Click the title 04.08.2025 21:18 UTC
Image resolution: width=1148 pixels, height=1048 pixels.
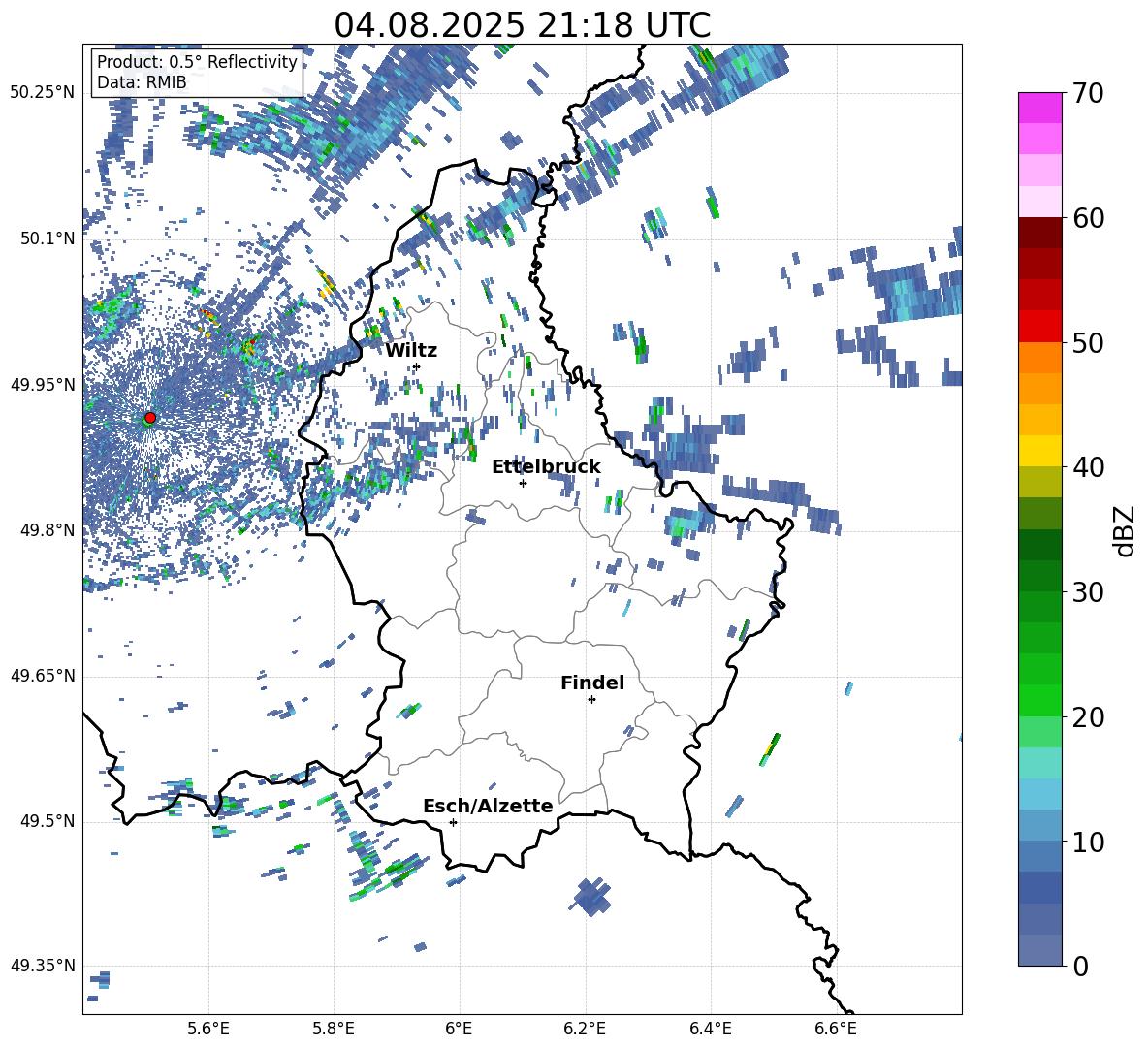[522, 25]
